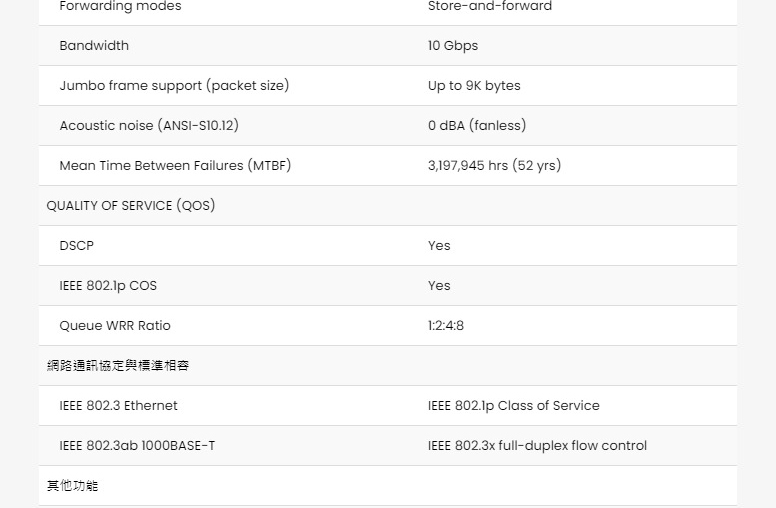The height and width of the screenshot is (508, 776).
Task: Select the IEEE 802.3 Ethernet entry
Action: point(118,406)
